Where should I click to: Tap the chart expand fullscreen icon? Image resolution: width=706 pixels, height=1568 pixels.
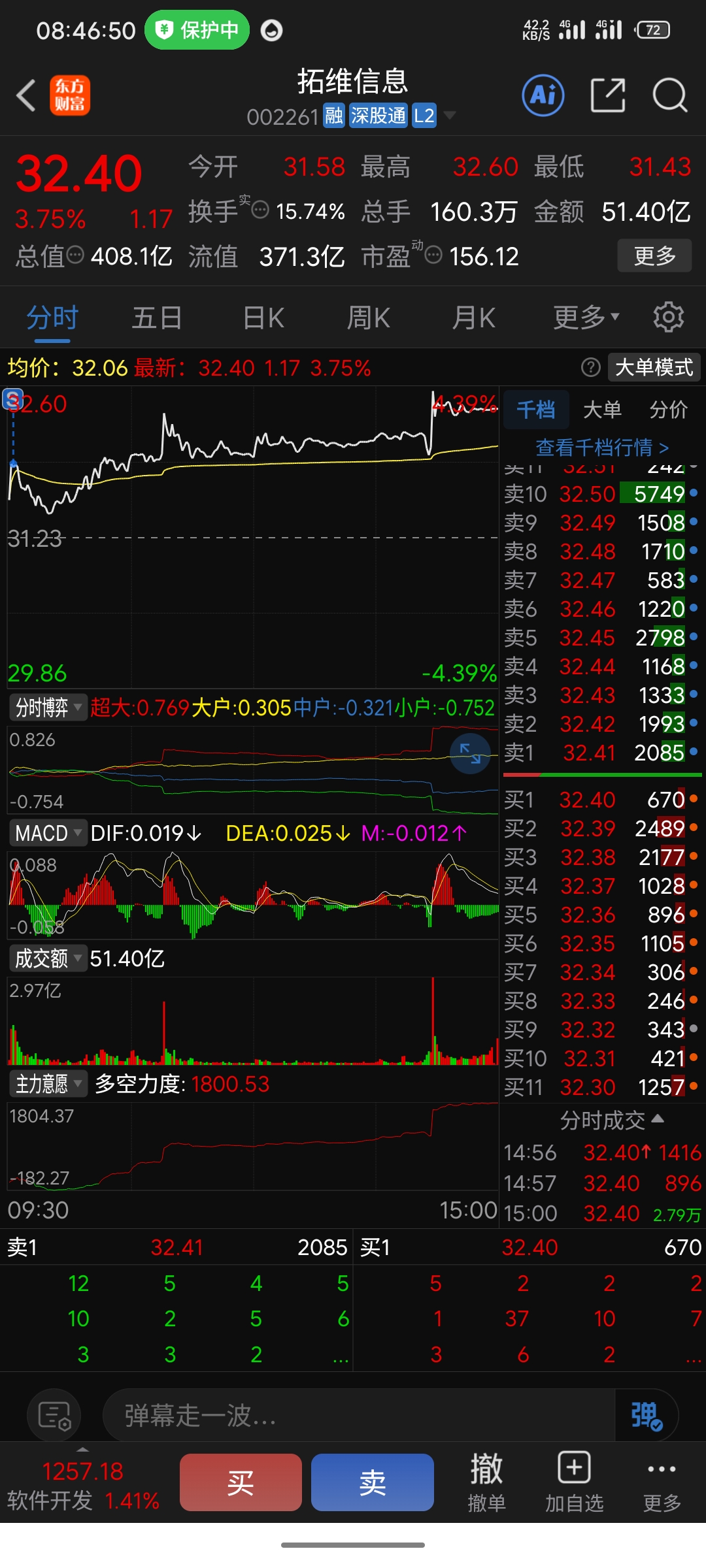(471, 753)
